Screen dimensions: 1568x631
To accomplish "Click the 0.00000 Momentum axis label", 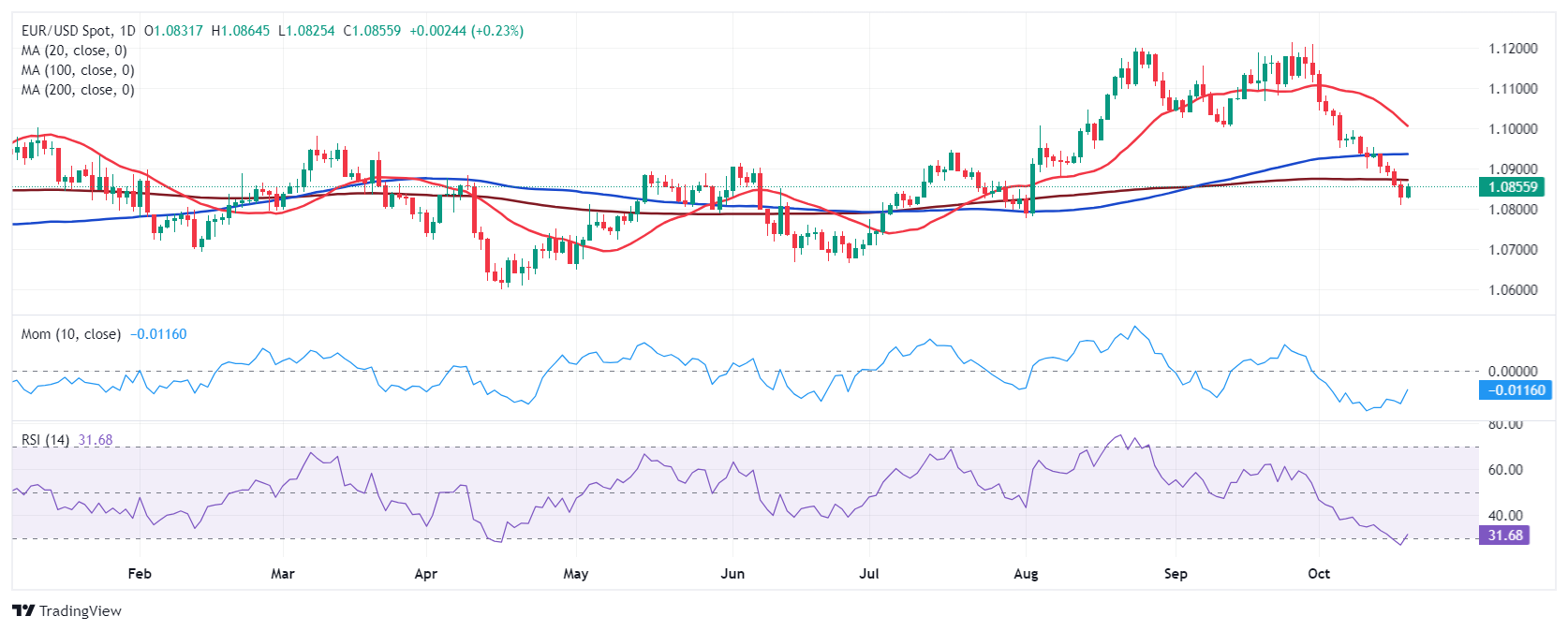I will pyautogui.click(x=1513, y=372).
